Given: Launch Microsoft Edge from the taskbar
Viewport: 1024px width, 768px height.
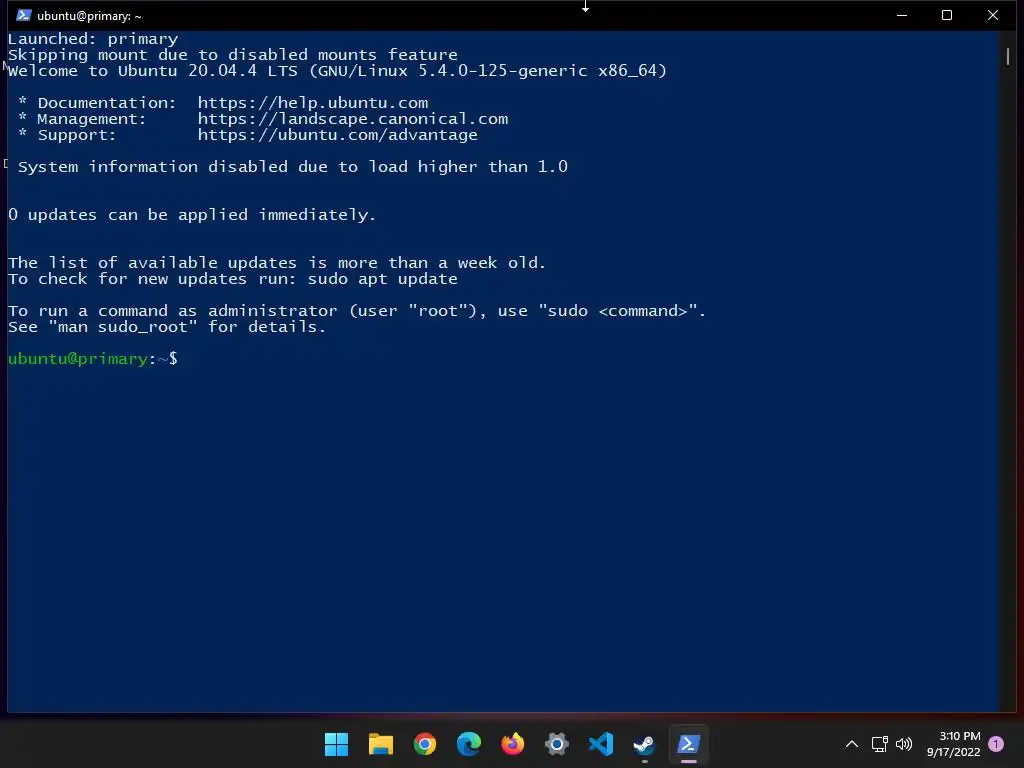Looking at the screenshot, I should pos(469,744).
